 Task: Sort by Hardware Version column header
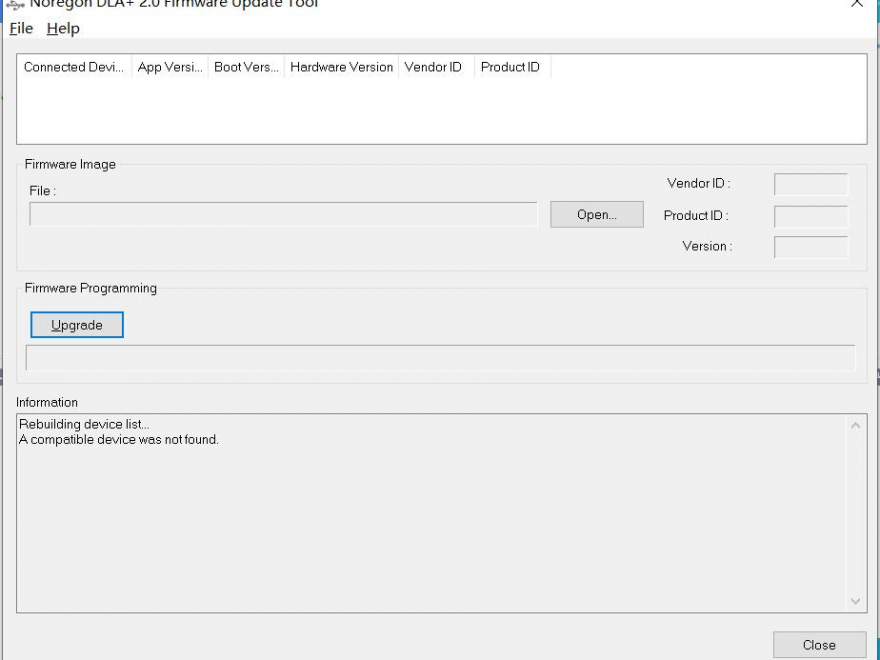(342, 67)
